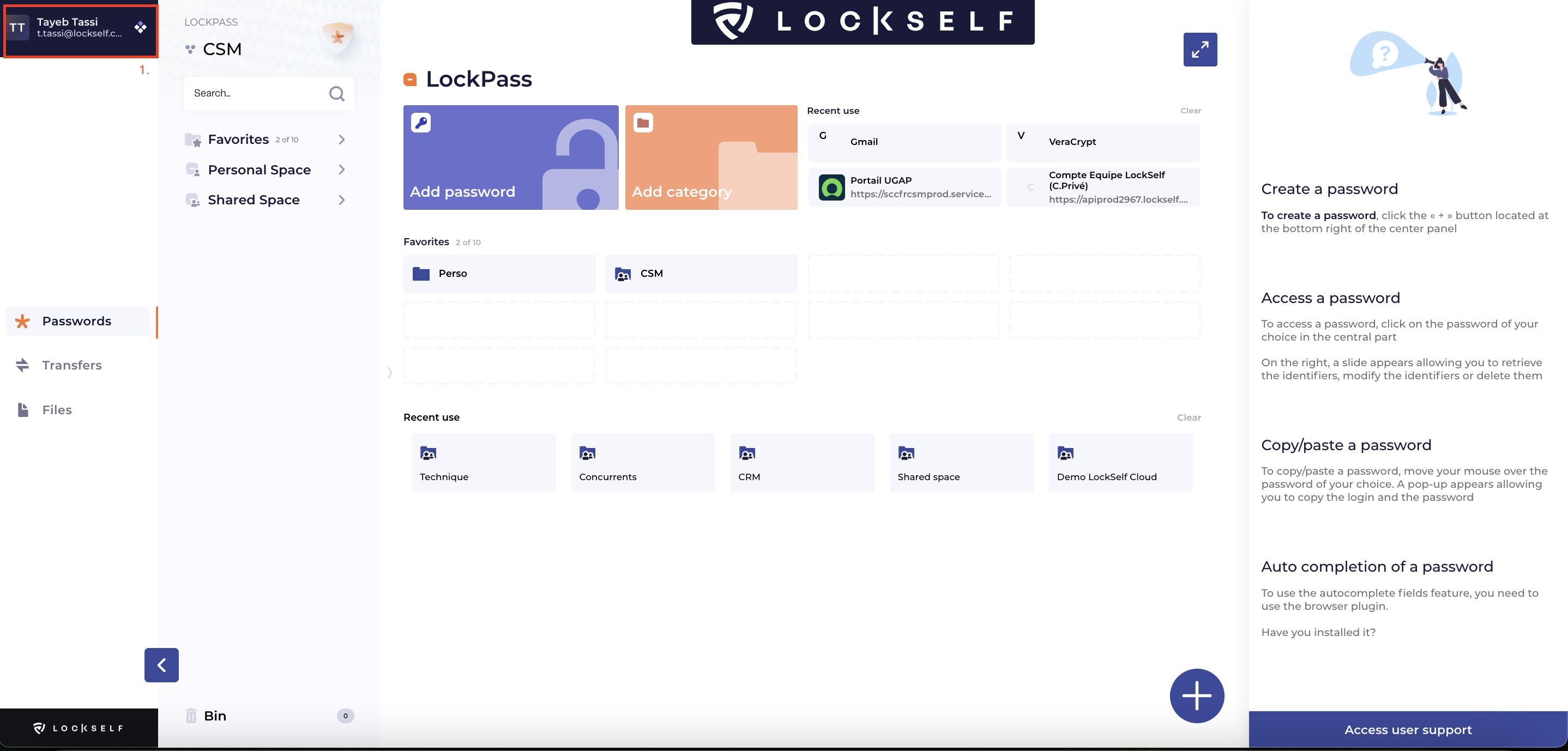Click the key icon on Add password
Viewport: 1568px width, 751px height.
pos(420,123)
